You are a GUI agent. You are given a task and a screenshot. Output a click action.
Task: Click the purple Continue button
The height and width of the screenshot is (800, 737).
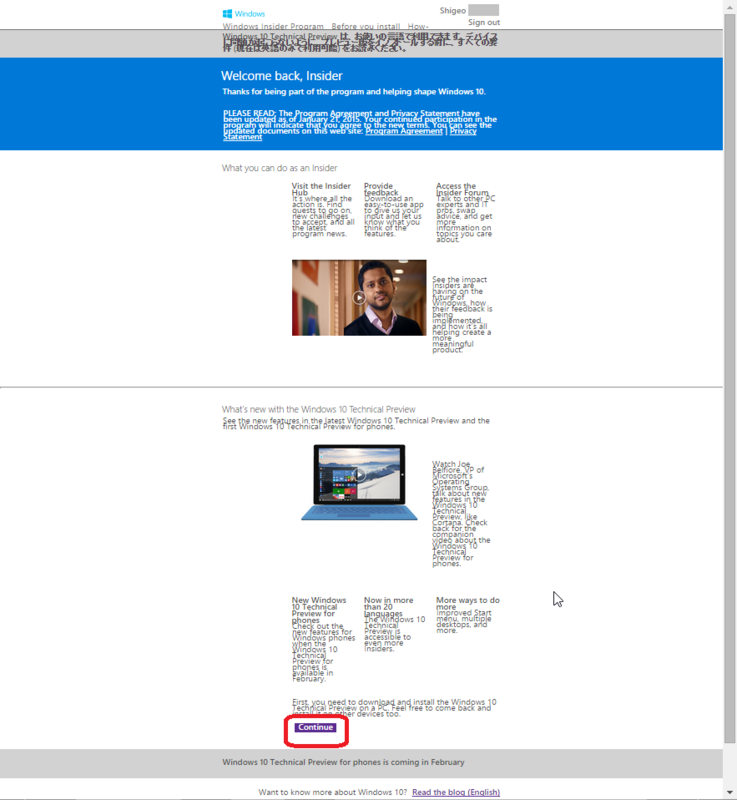coord(315,727)
